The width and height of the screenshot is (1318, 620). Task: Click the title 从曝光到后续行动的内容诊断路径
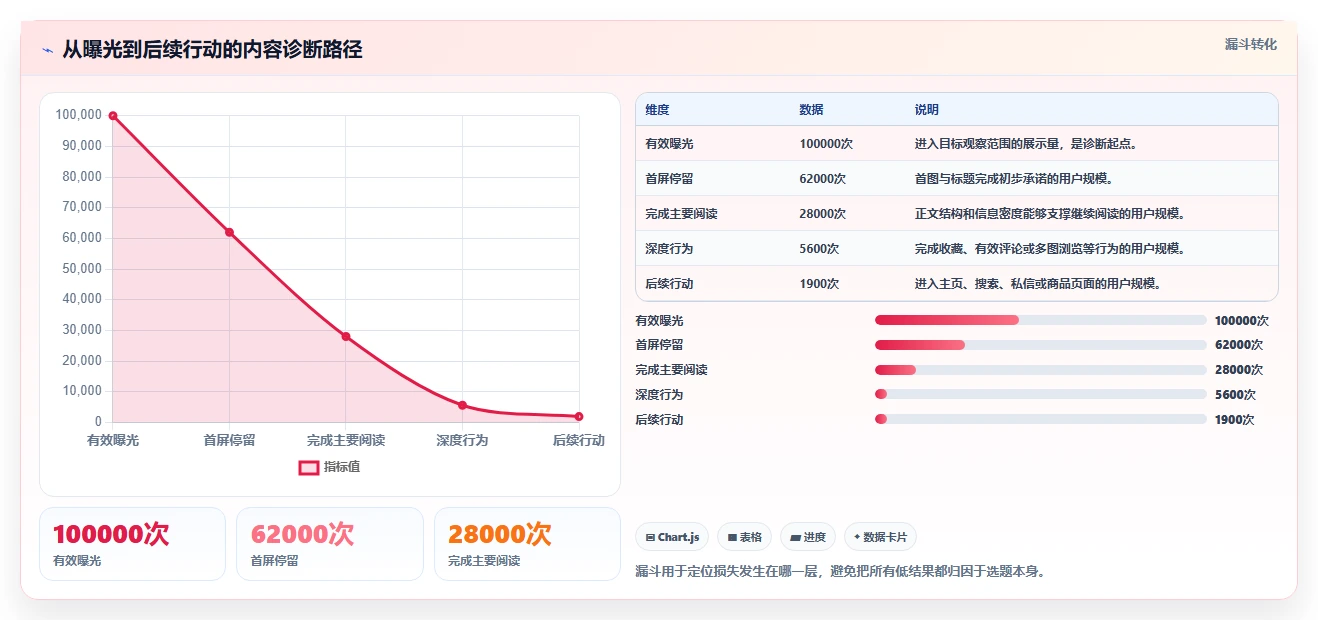[x=212, y=50]
